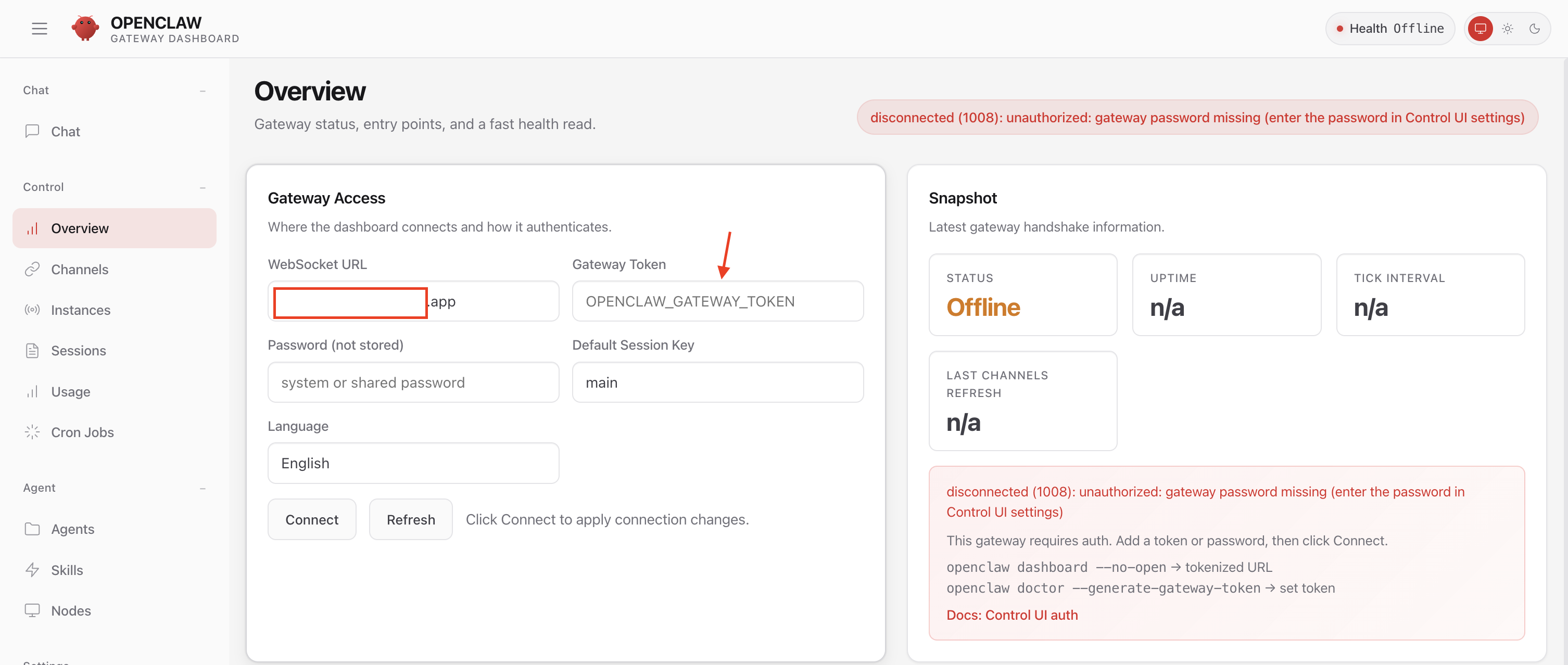This screenshot has height=665, width=1568.
Task: Click the OpenClaw red mascot logo
Action: coord(85,29)
